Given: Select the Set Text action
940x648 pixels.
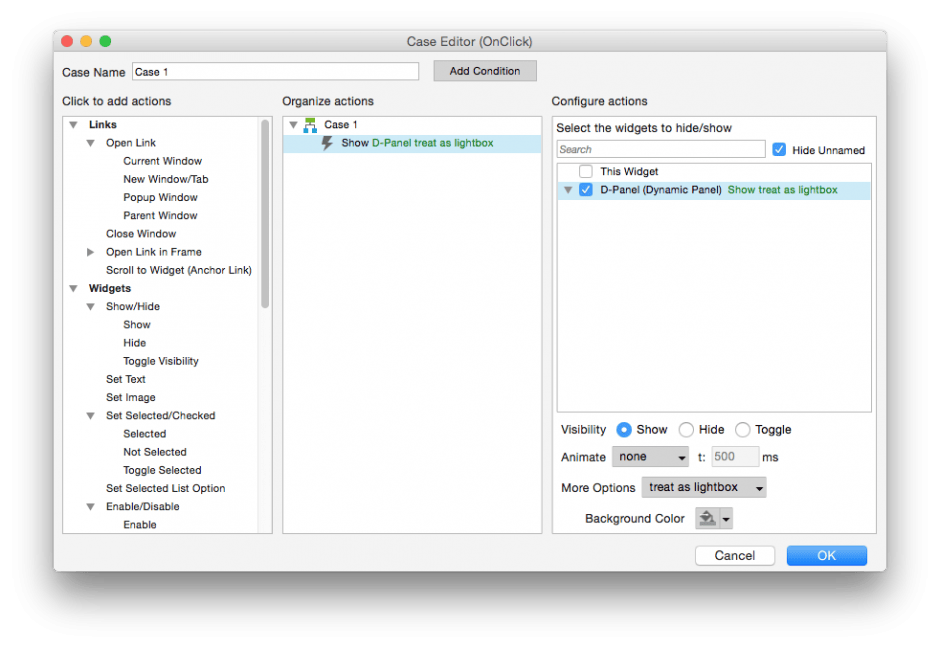Looking at the screenshot, I should pos(126,379).
